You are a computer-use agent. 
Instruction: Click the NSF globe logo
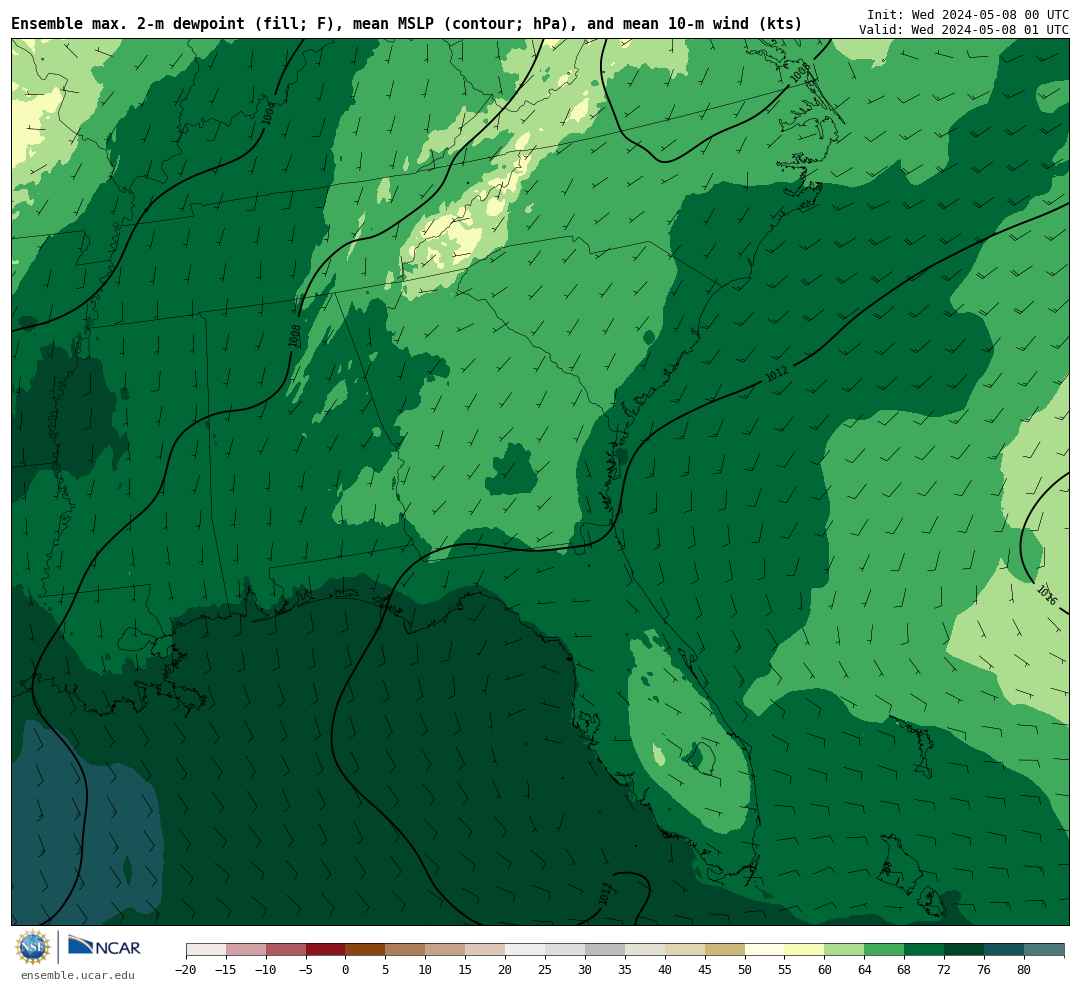[x=33, y=947]
